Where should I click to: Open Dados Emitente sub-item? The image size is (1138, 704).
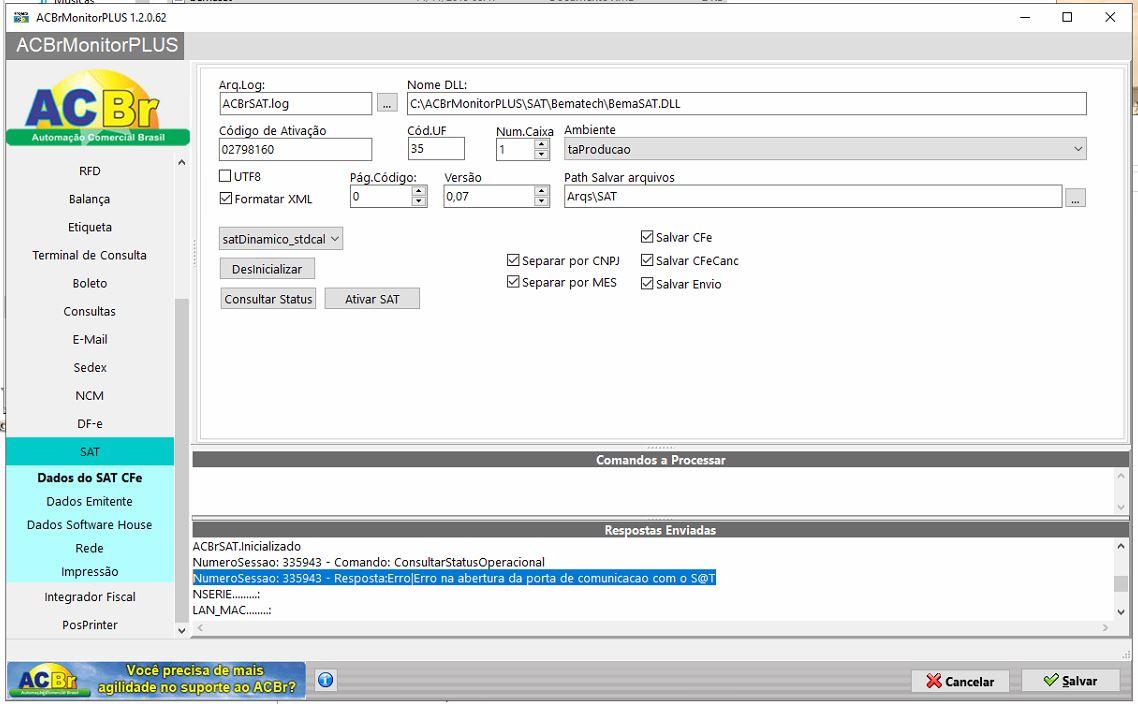click(x=90, y=501)
